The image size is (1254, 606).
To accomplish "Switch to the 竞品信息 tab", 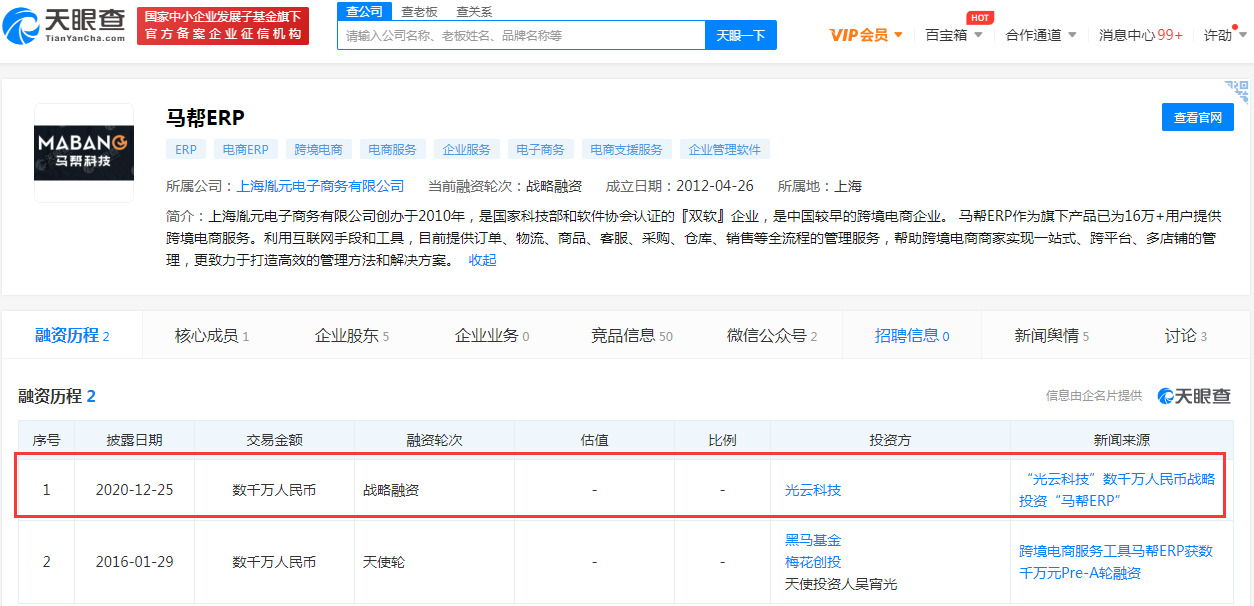I will tap(632, 336).
